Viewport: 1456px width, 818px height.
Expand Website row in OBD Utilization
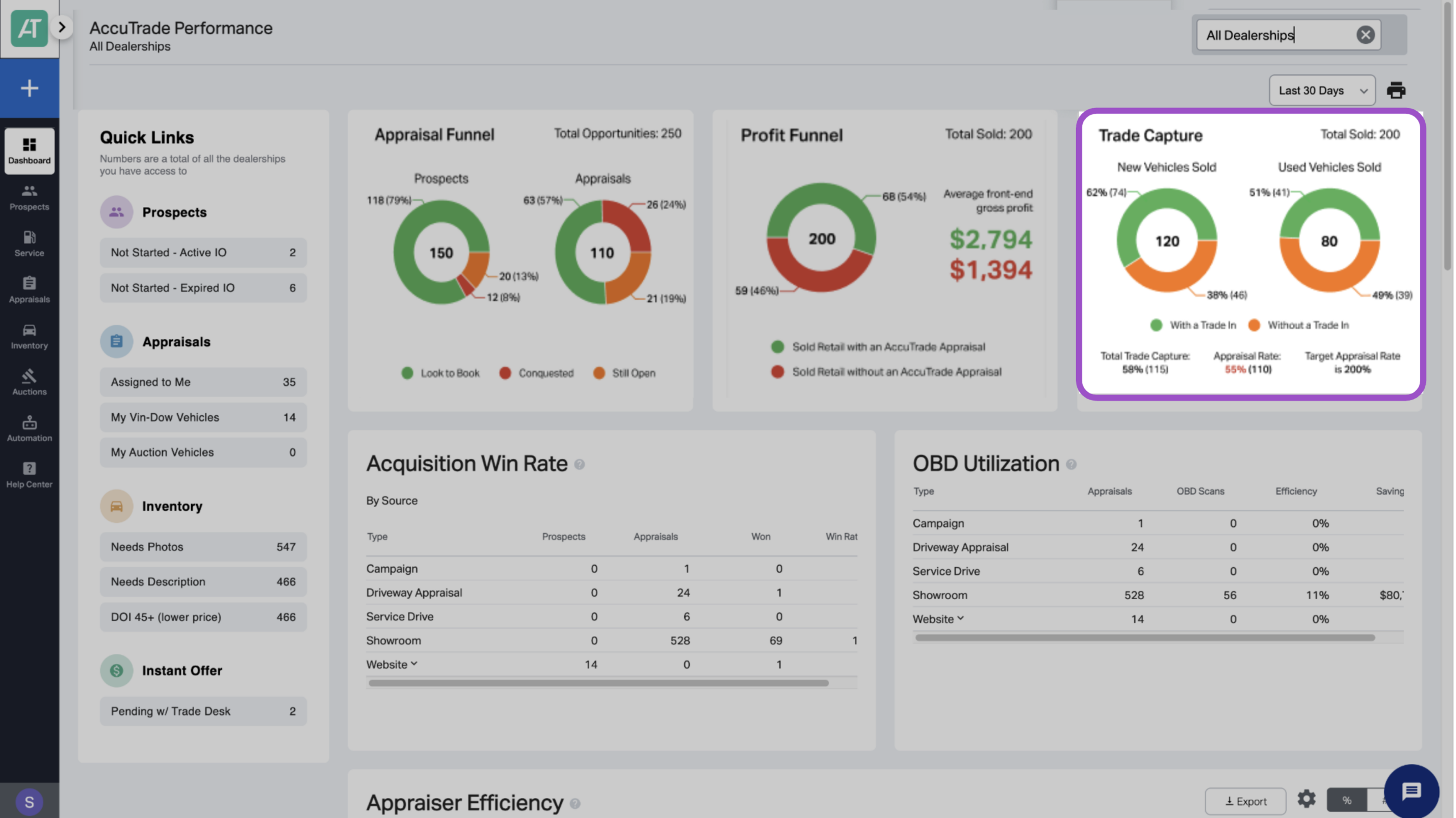click(x=961, y=618)
